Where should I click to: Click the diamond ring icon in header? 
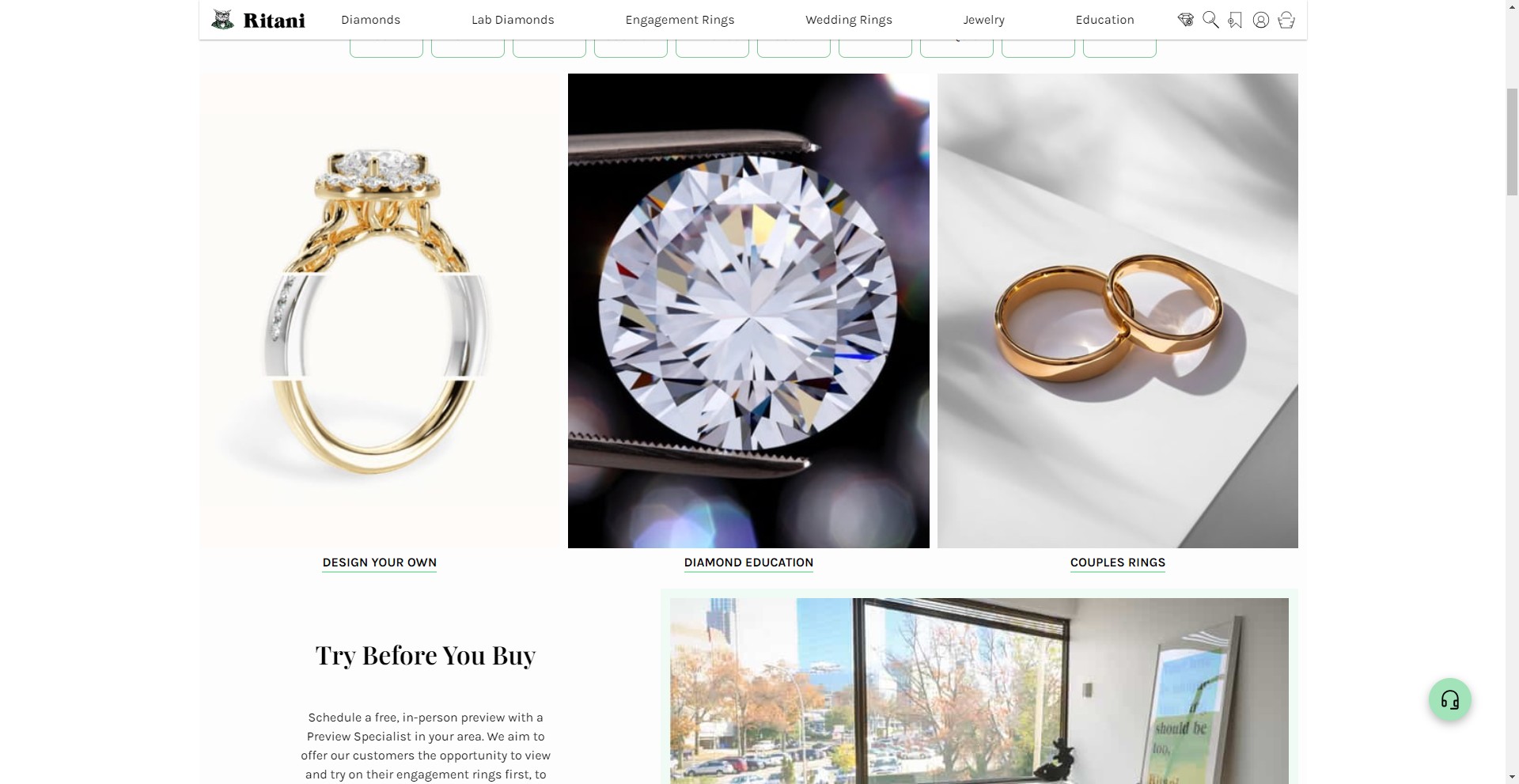tap(1185, 20)
